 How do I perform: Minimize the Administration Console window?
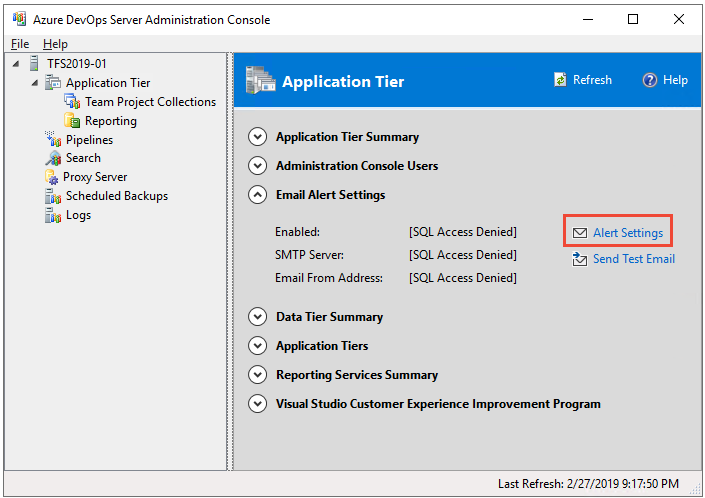click(x=588, y=19)
